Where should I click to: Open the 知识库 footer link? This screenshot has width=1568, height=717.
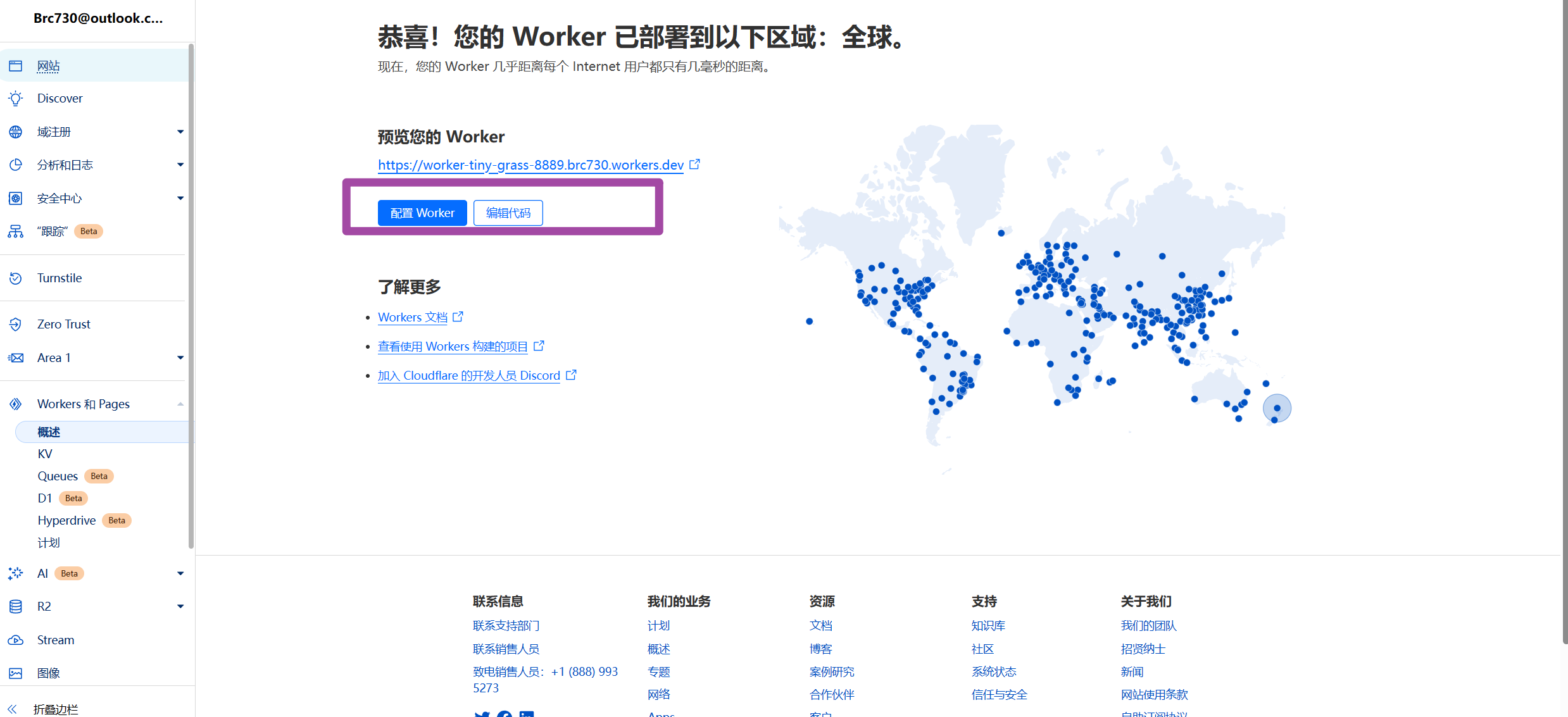(989, 625)
